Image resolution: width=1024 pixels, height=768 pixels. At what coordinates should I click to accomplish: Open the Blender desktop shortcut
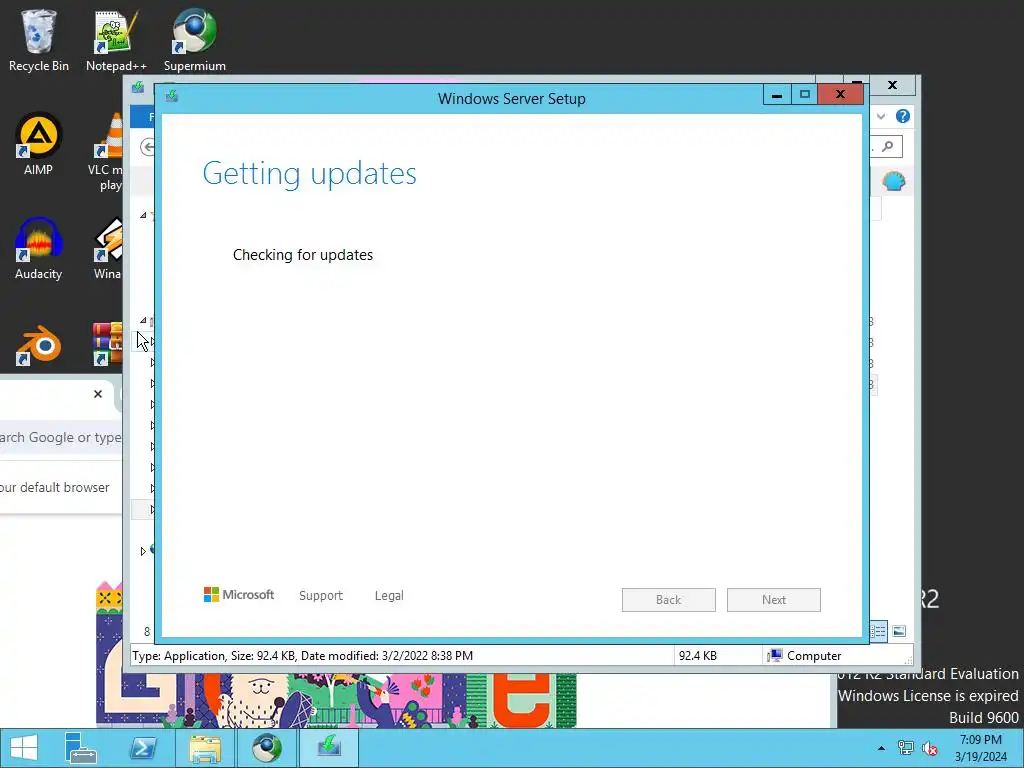39,345
